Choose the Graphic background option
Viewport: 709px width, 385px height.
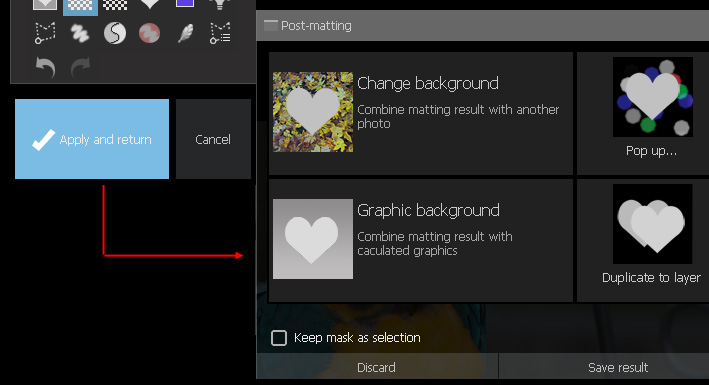pos(421,240)
